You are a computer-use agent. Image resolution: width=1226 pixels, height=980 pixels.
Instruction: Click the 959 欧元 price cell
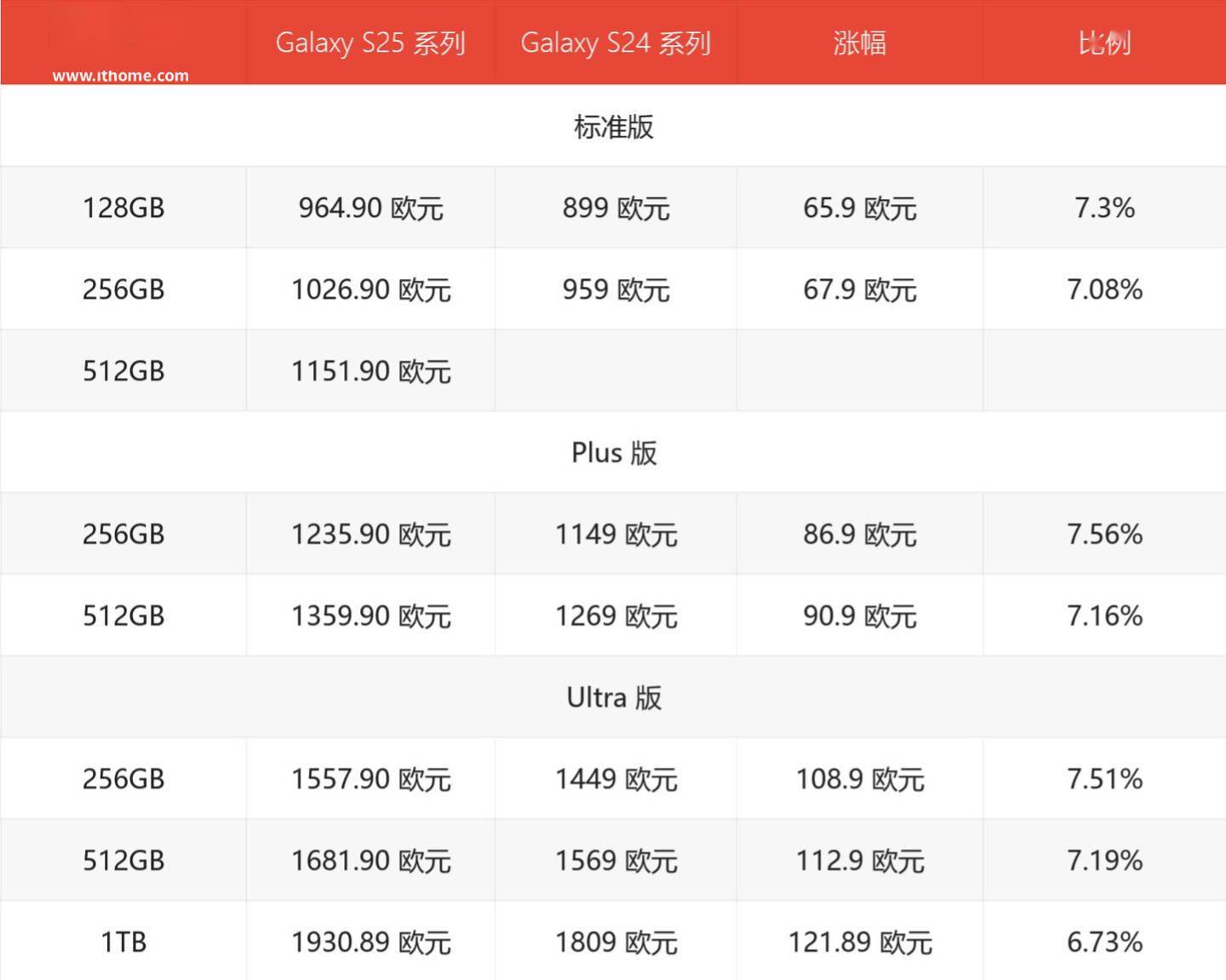click(616, 289)
